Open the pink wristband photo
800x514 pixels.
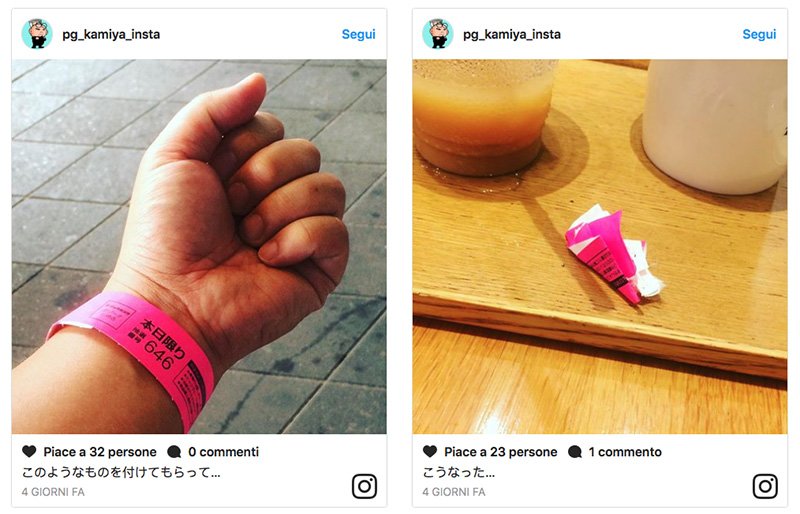(x=199, y=247)
